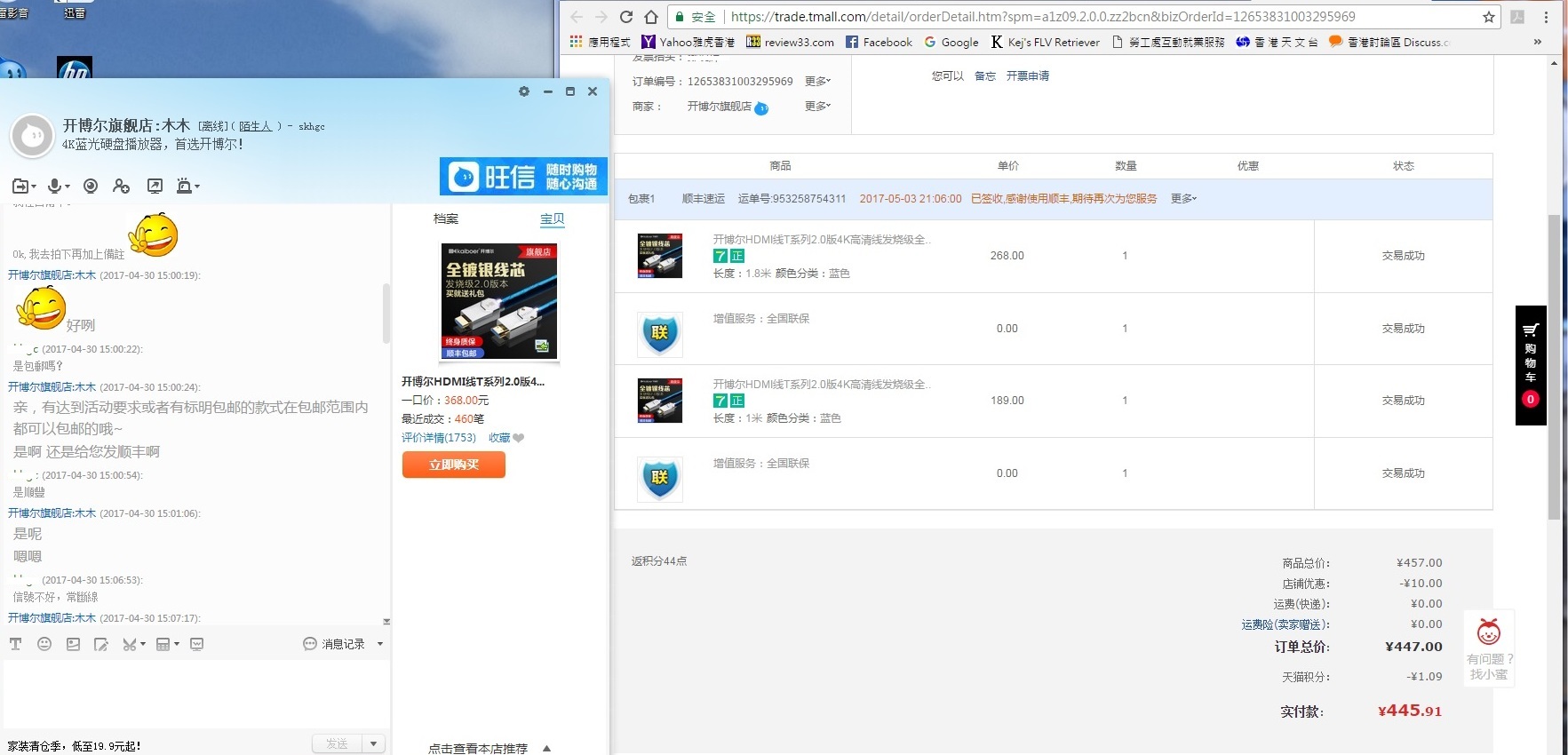The width and height of the screenshot is (1568, 755).
Task: Insert a picture with the image icon
Action: tap(73, 644)
